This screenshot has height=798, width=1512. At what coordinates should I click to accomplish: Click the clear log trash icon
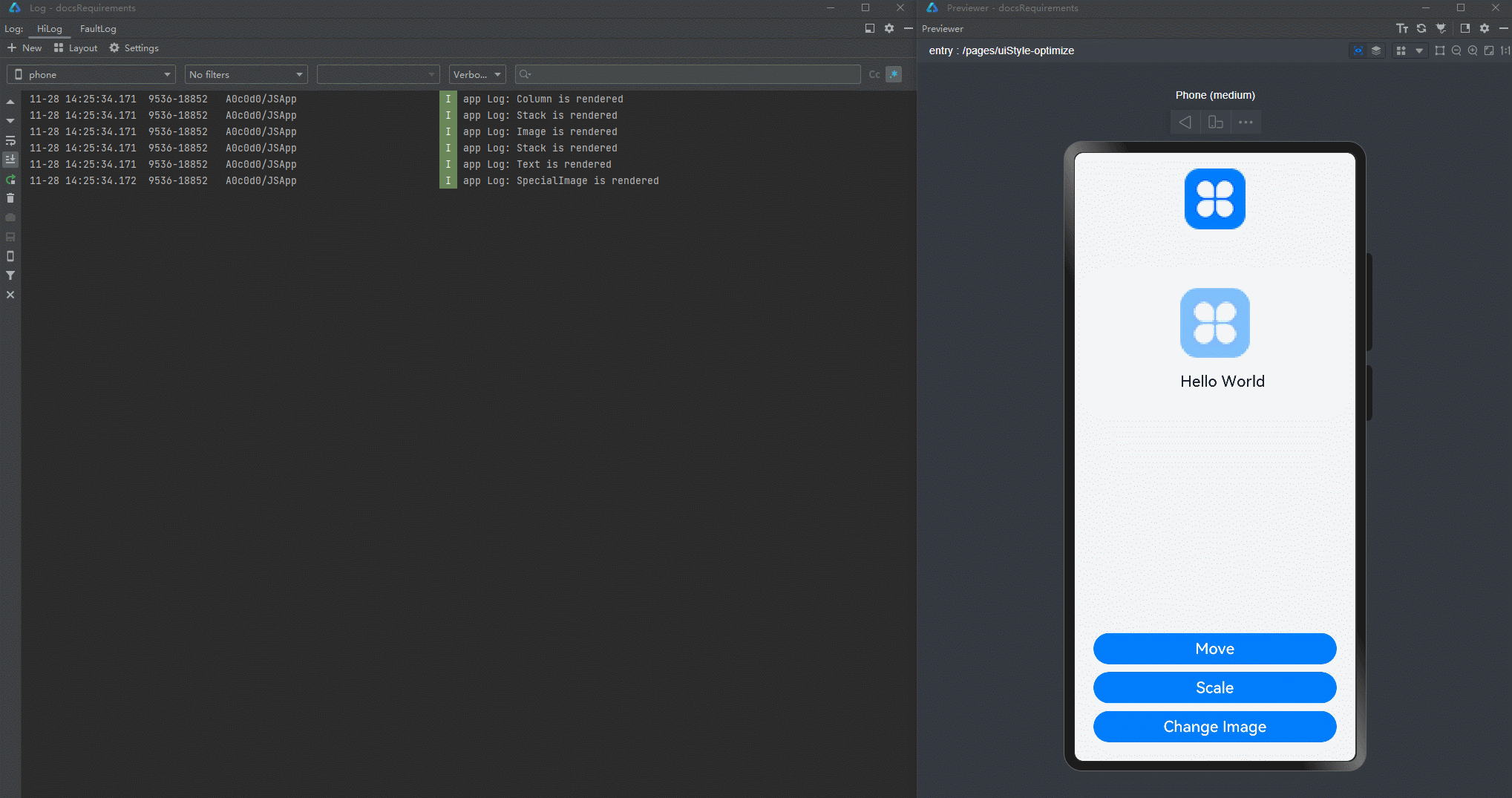tap(10, 198)
